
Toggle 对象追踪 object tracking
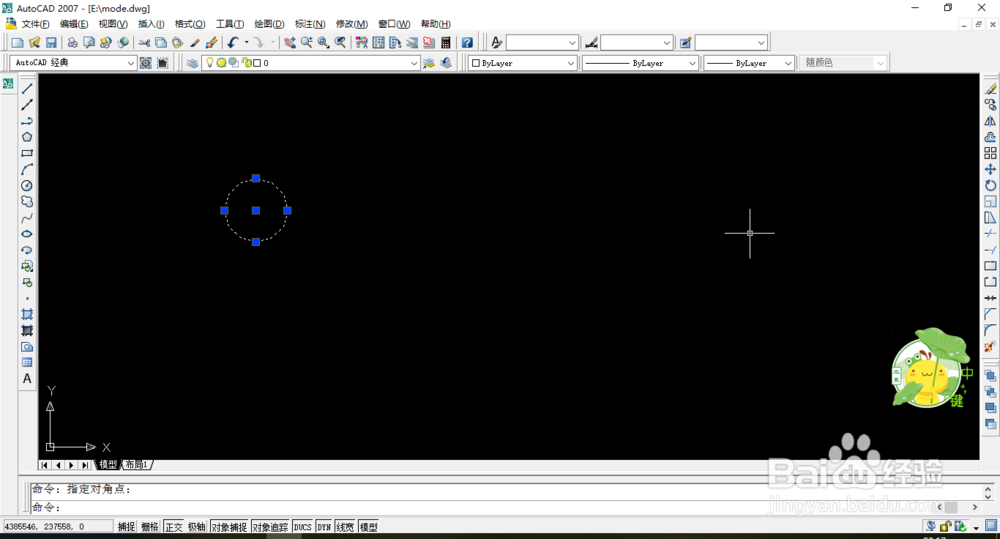(x=270, y=527)
